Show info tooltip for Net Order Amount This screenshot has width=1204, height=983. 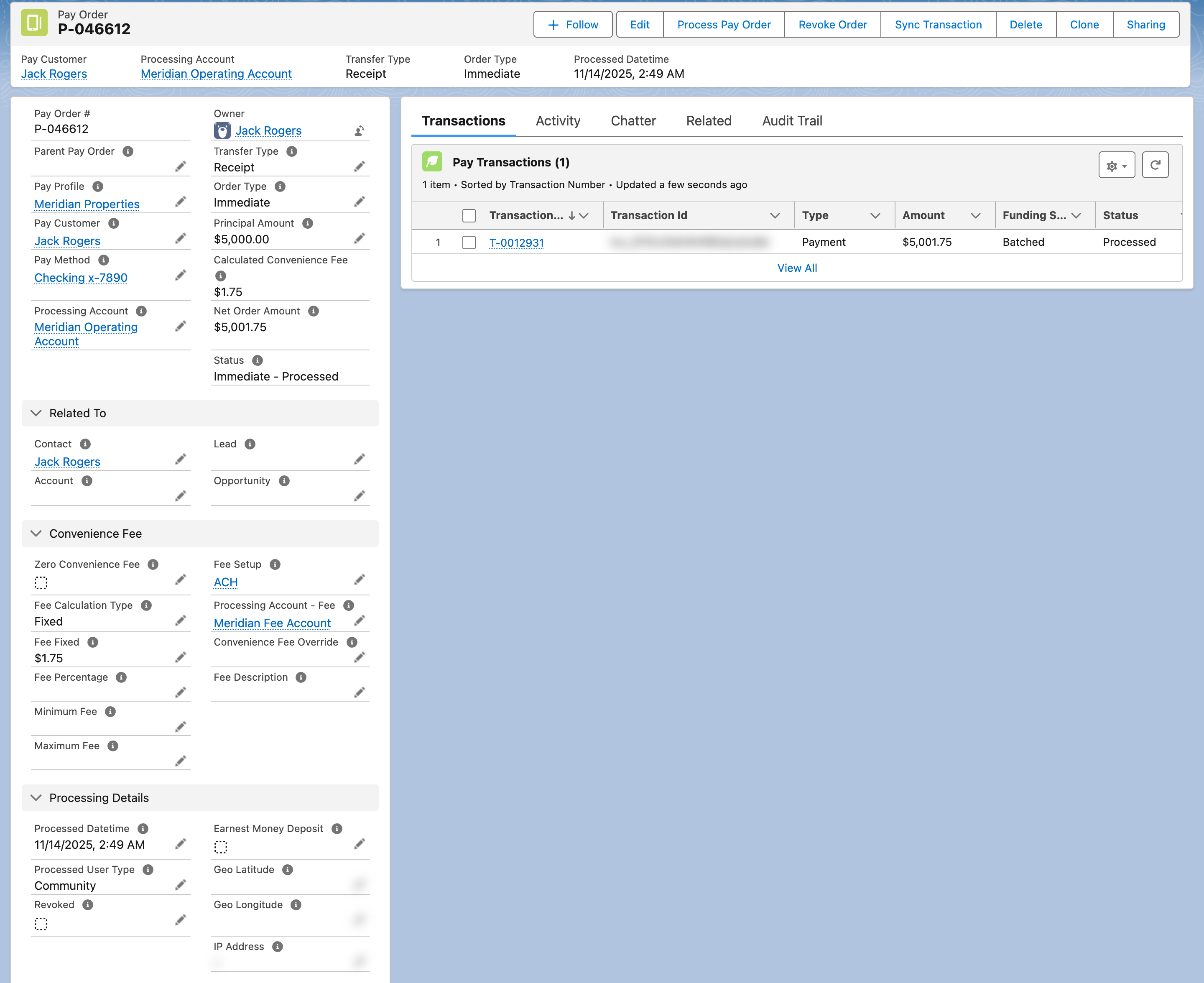(314, 311)
